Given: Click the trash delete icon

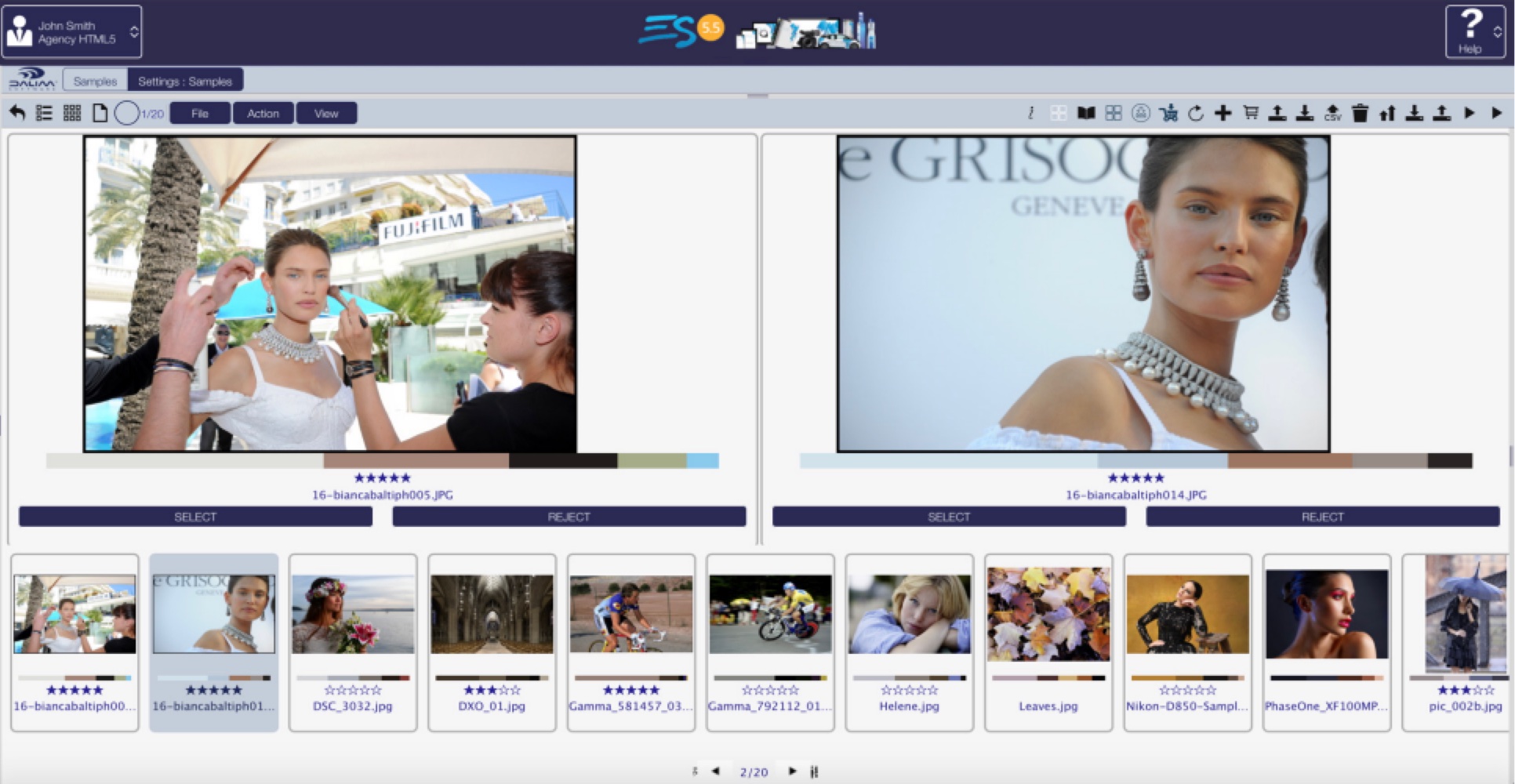Looking at the screenshot, I should [1360, 113].
